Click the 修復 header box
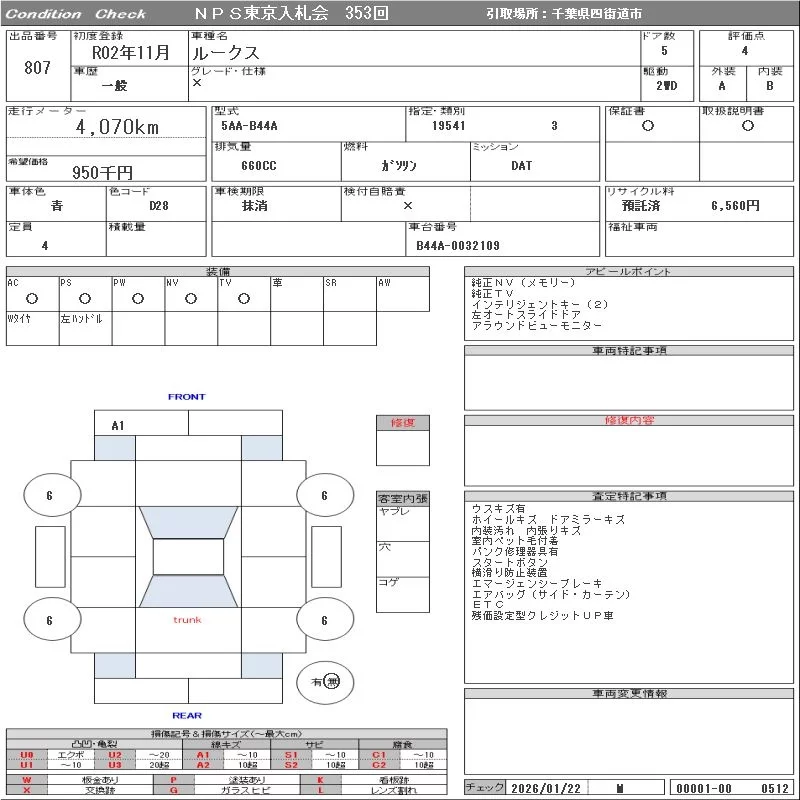 click(402, 423)
